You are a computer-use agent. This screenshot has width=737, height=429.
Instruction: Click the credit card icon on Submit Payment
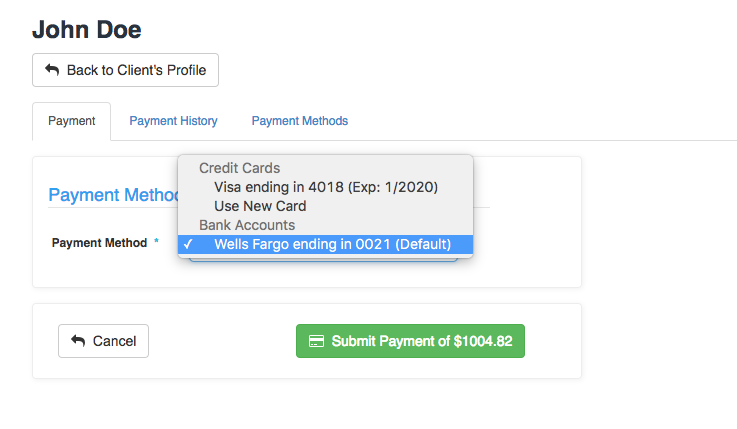316,341
